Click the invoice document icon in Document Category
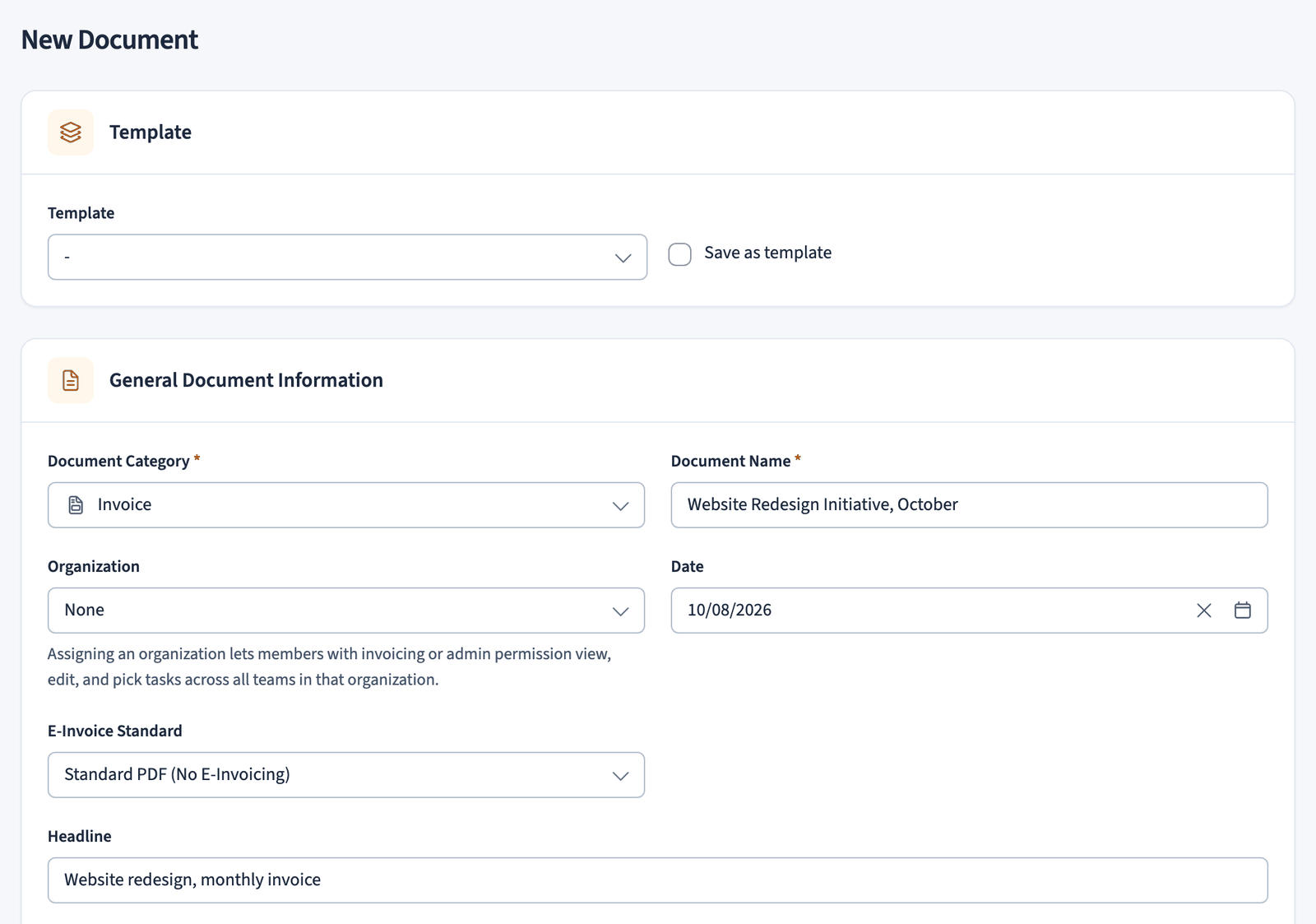This screenshot has height=924, width=1316. (76, 505)
